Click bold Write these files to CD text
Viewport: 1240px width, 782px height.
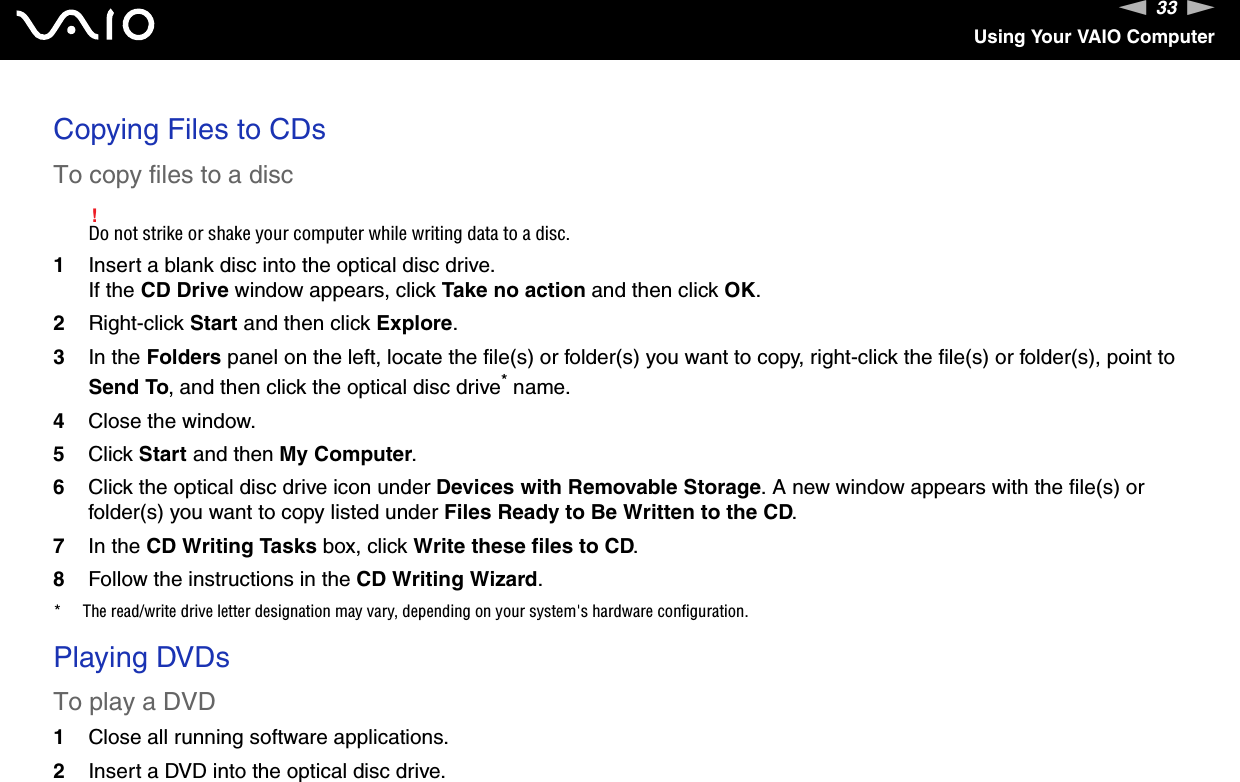(x=524, y=547)
